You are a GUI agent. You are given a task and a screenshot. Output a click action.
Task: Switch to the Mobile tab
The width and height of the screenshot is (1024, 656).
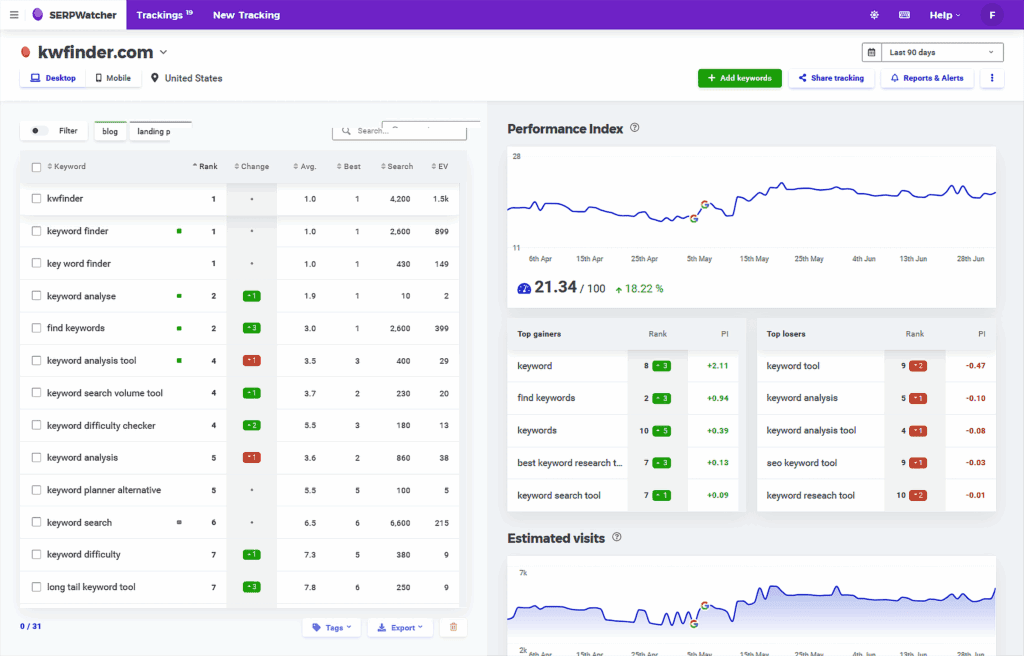tap(113, 78)
